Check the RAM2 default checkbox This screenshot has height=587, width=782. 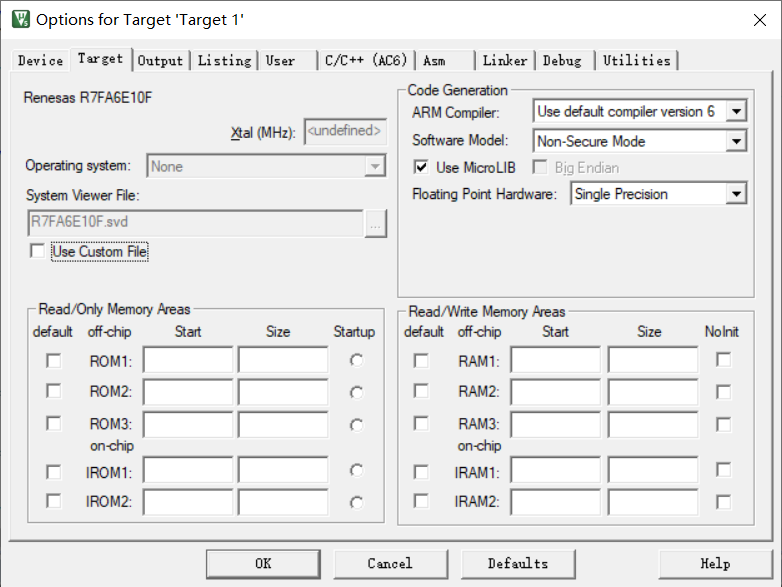pos(421,391)
